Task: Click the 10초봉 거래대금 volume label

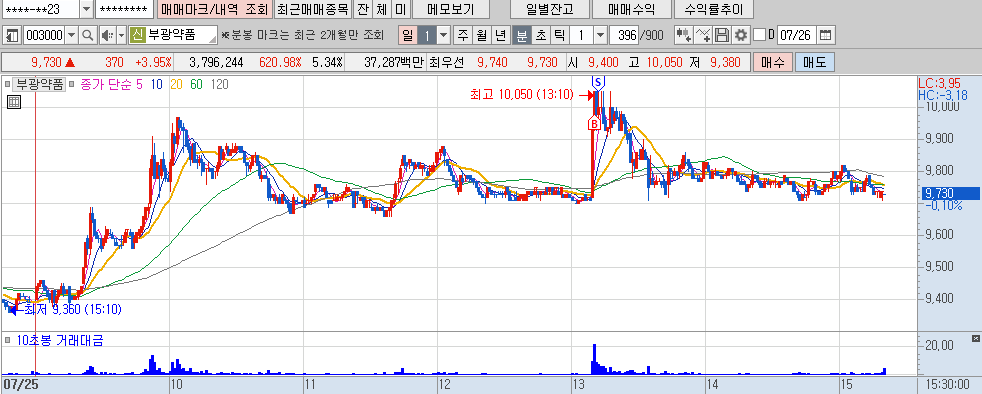Action: click(x=59, y=341)
